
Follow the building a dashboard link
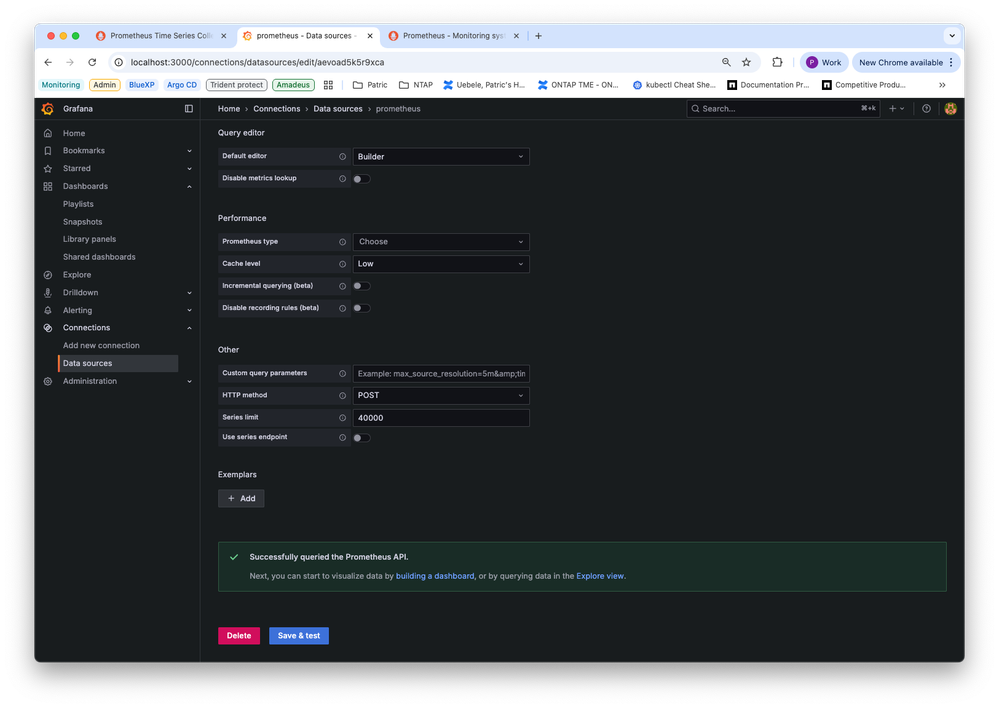click(x=435, y=576)
